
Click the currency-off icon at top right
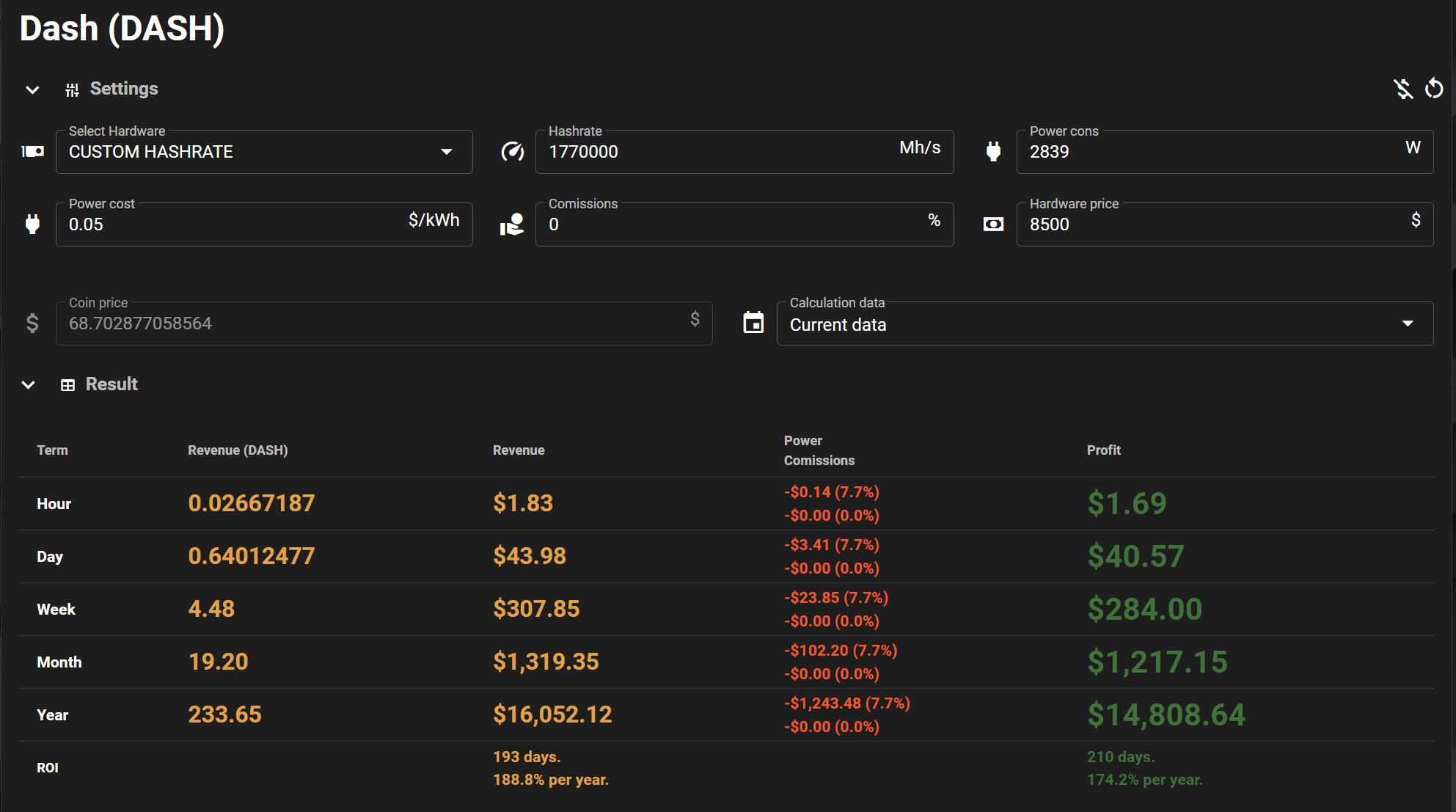[1403, 89]
